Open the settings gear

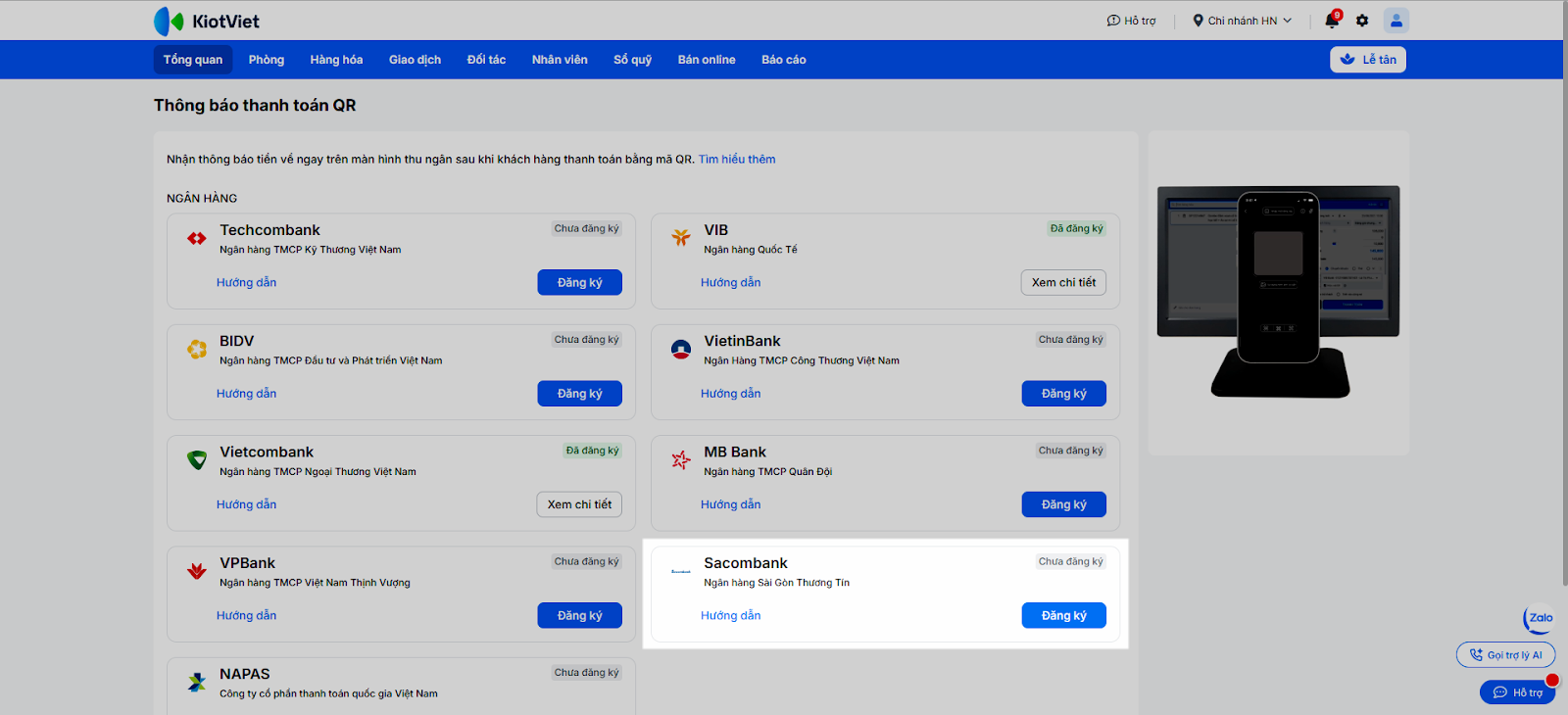(x=1362, y=21)
